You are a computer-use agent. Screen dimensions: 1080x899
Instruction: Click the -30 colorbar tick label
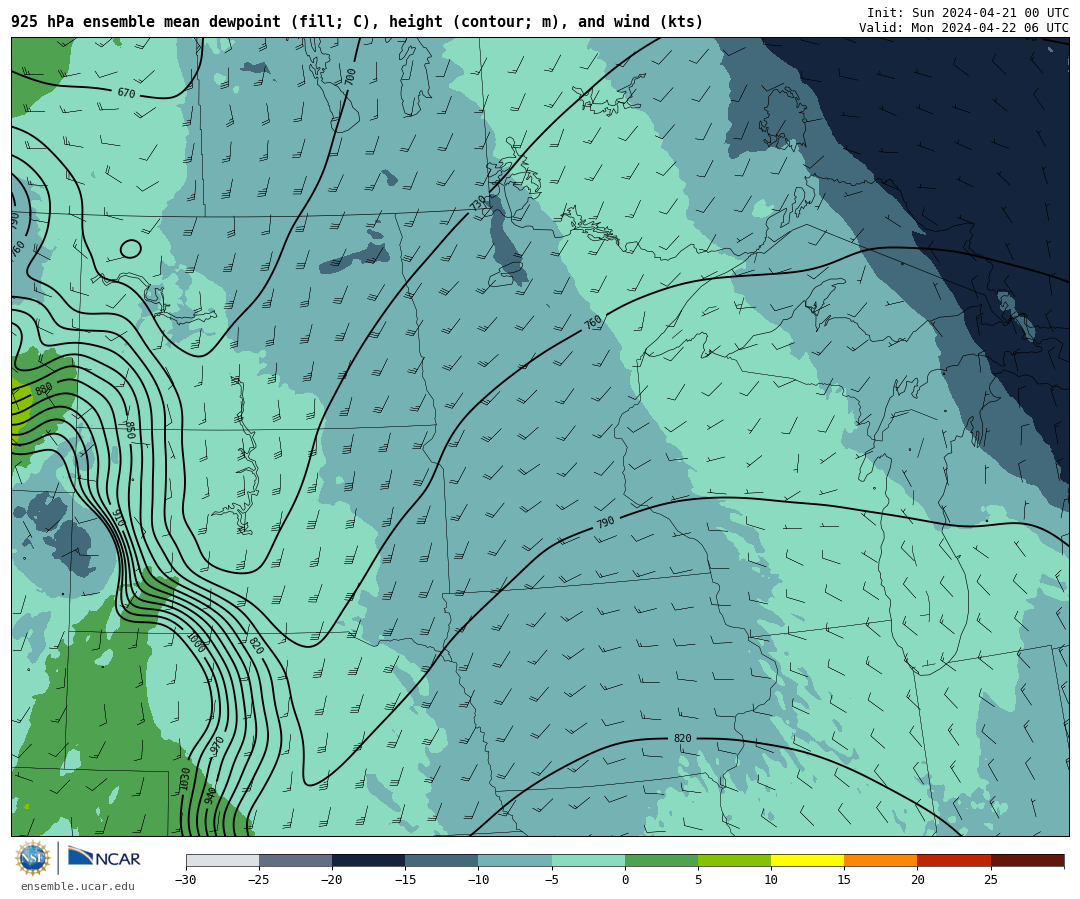185,880
